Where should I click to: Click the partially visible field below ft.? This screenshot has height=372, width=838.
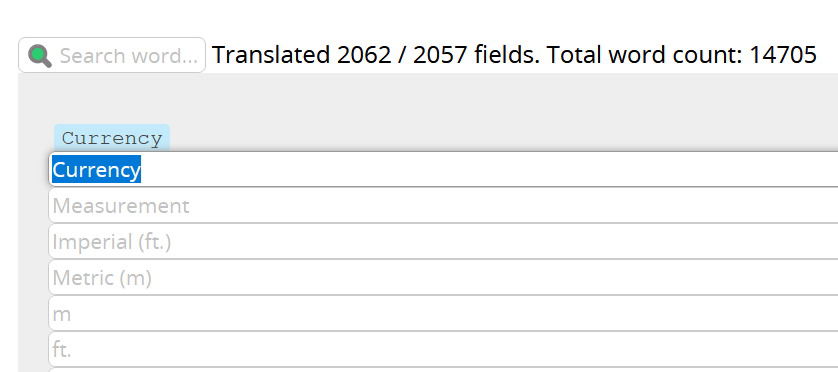click(x=443, y=370)
